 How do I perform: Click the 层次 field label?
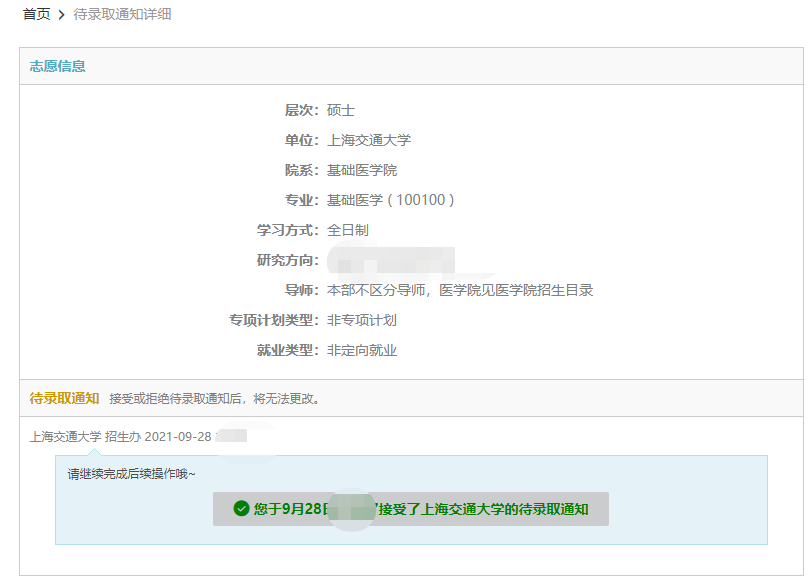click(x=302, y=110)
